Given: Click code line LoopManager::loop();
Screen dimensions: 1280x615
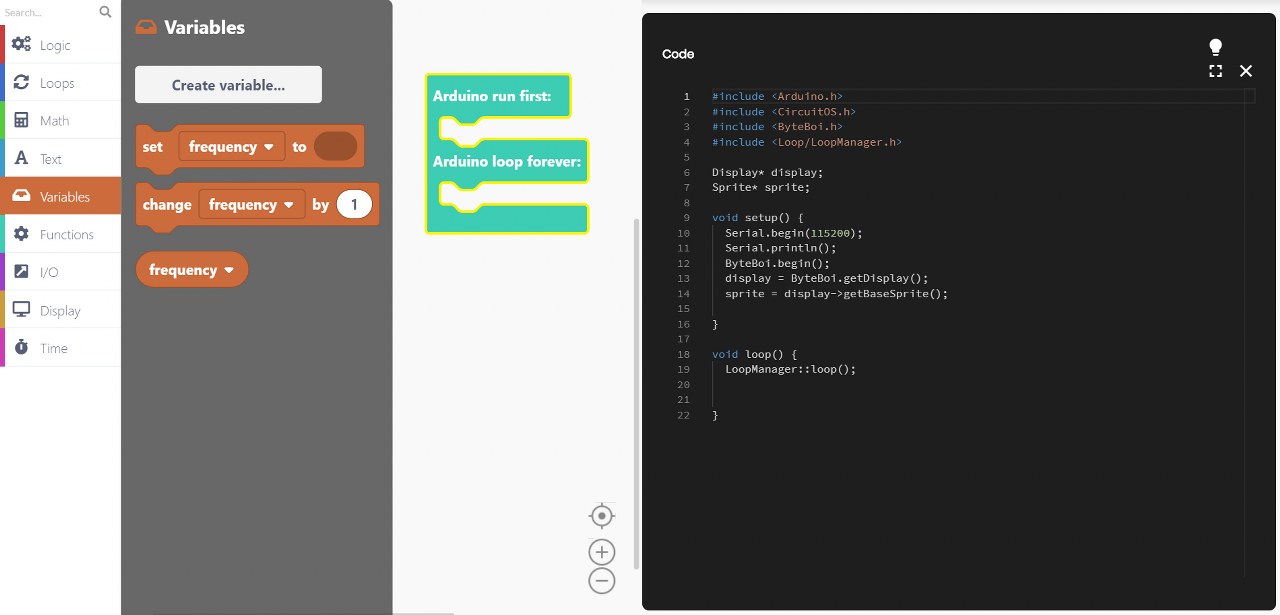Looking at the screenshot, I should point(791,369).
